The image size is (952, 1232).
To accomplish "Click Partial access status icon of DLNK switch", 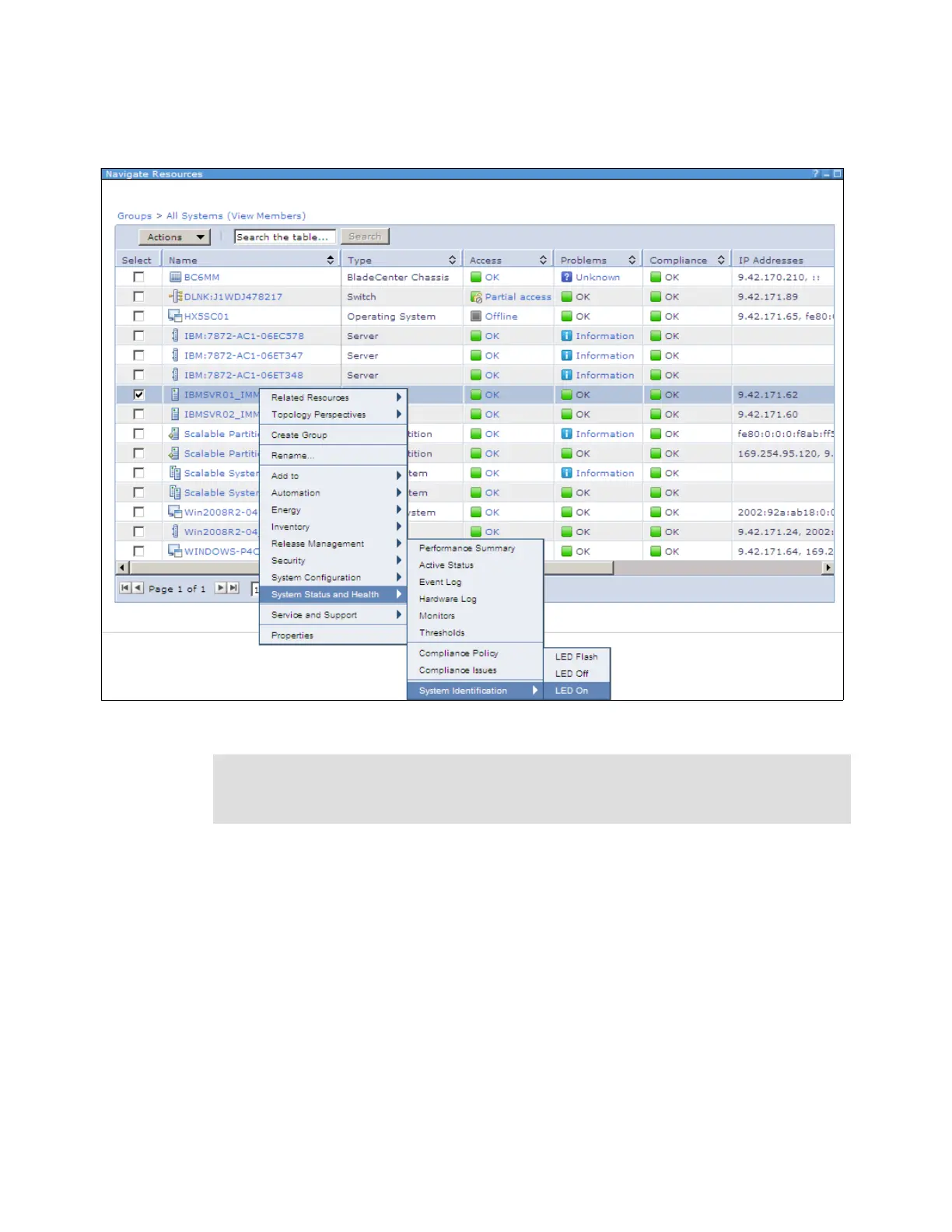I will pyautogui.click(x=476, y=297).
